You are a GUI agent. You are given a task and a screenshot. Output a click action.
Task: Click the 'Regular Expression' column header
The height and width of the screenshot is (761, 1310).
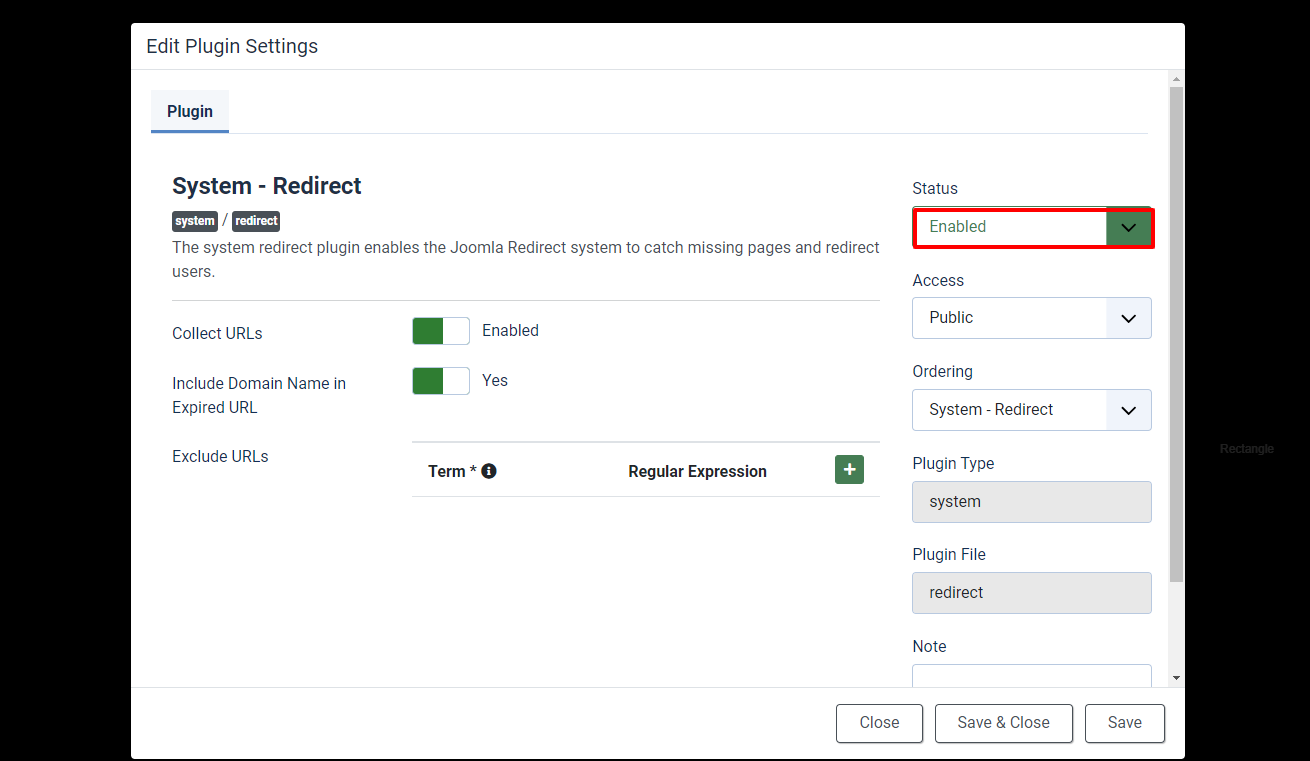[x=697, y=471]
